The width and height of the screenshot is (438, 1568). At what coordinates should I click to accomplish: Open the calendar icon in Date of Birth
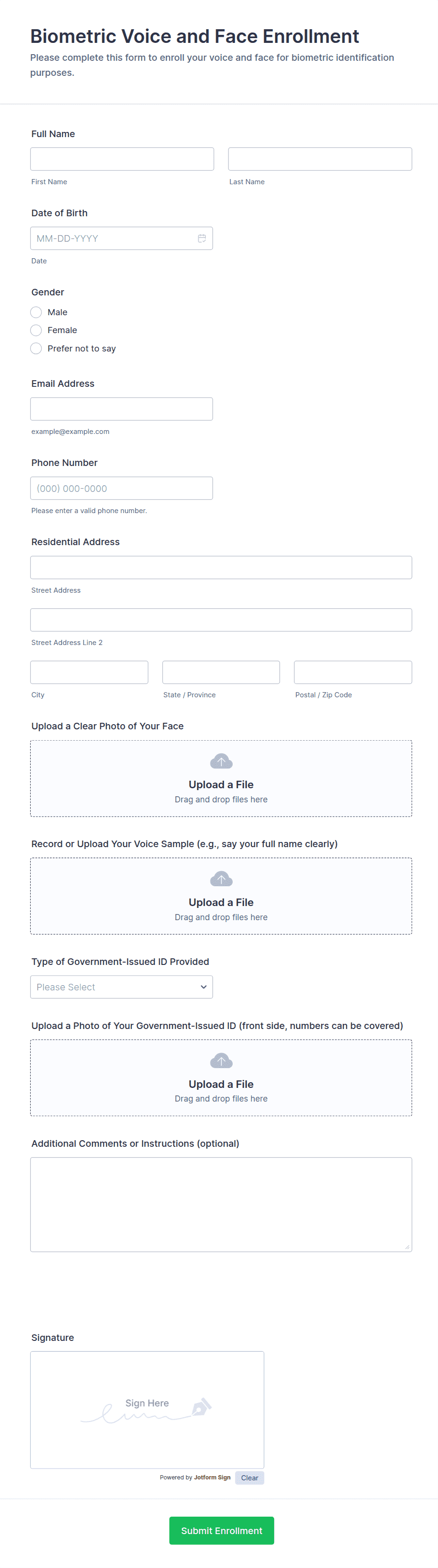tap(202, 238)
